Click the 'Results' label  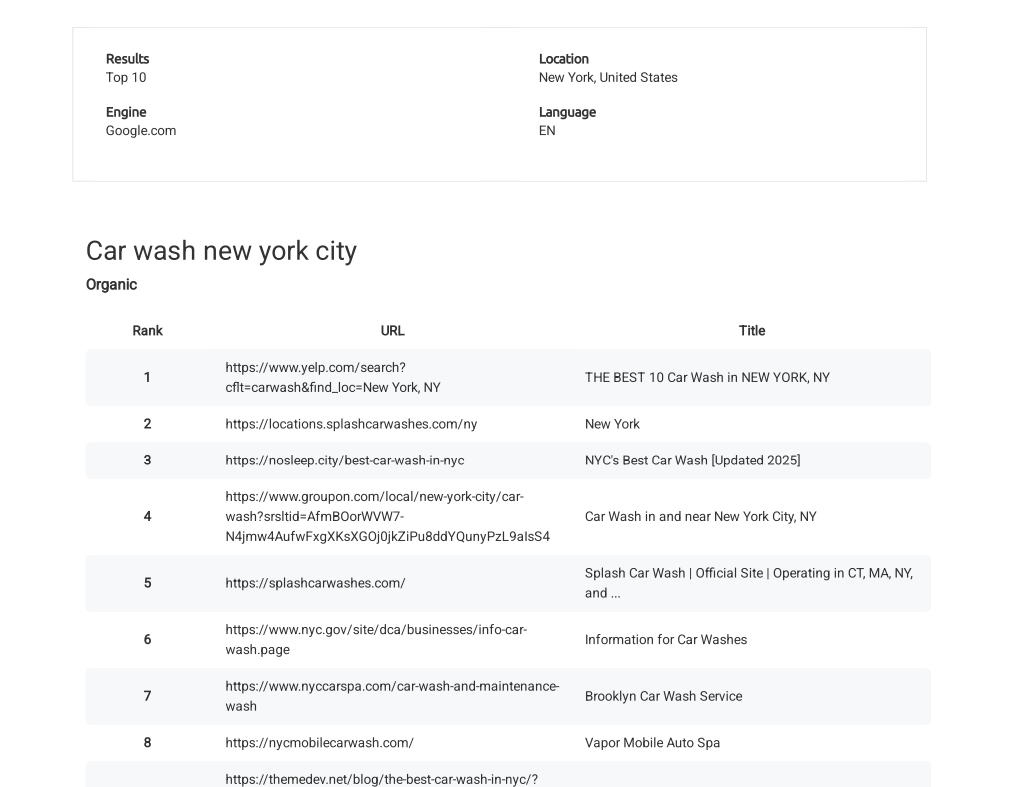(127, 59)
